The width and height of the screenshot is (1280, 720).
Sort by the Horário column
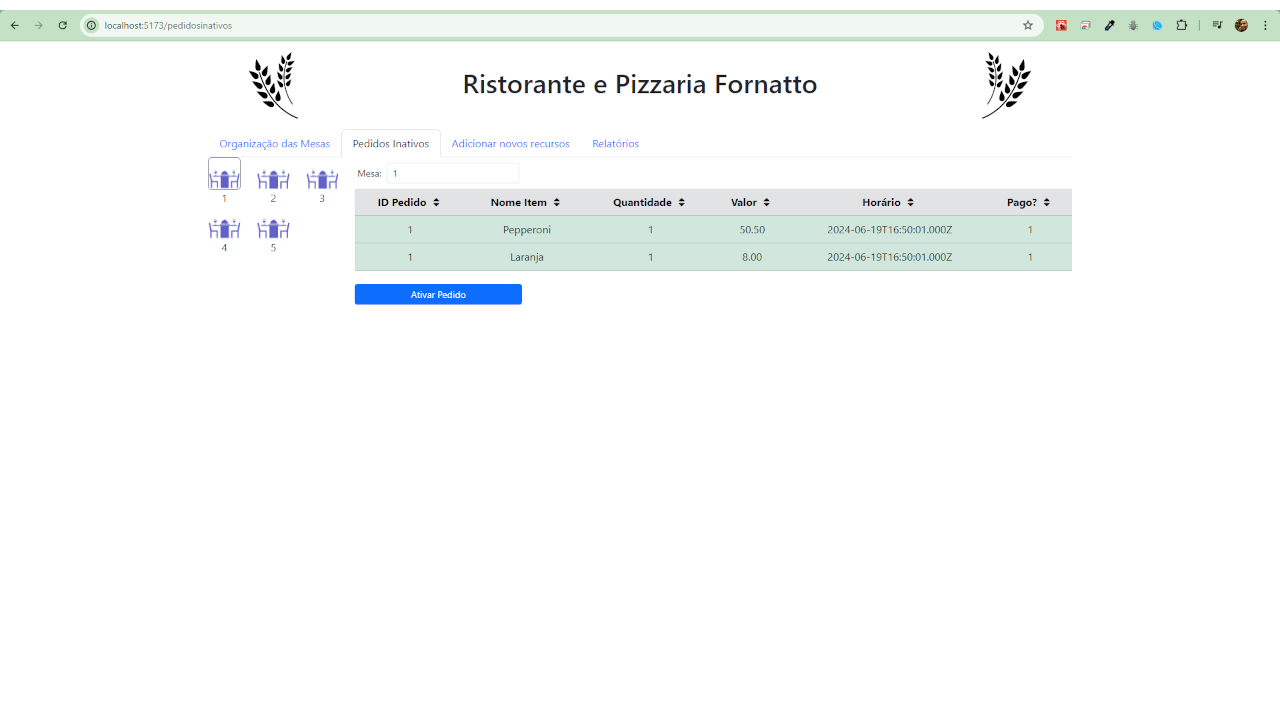tap(888, 202)
